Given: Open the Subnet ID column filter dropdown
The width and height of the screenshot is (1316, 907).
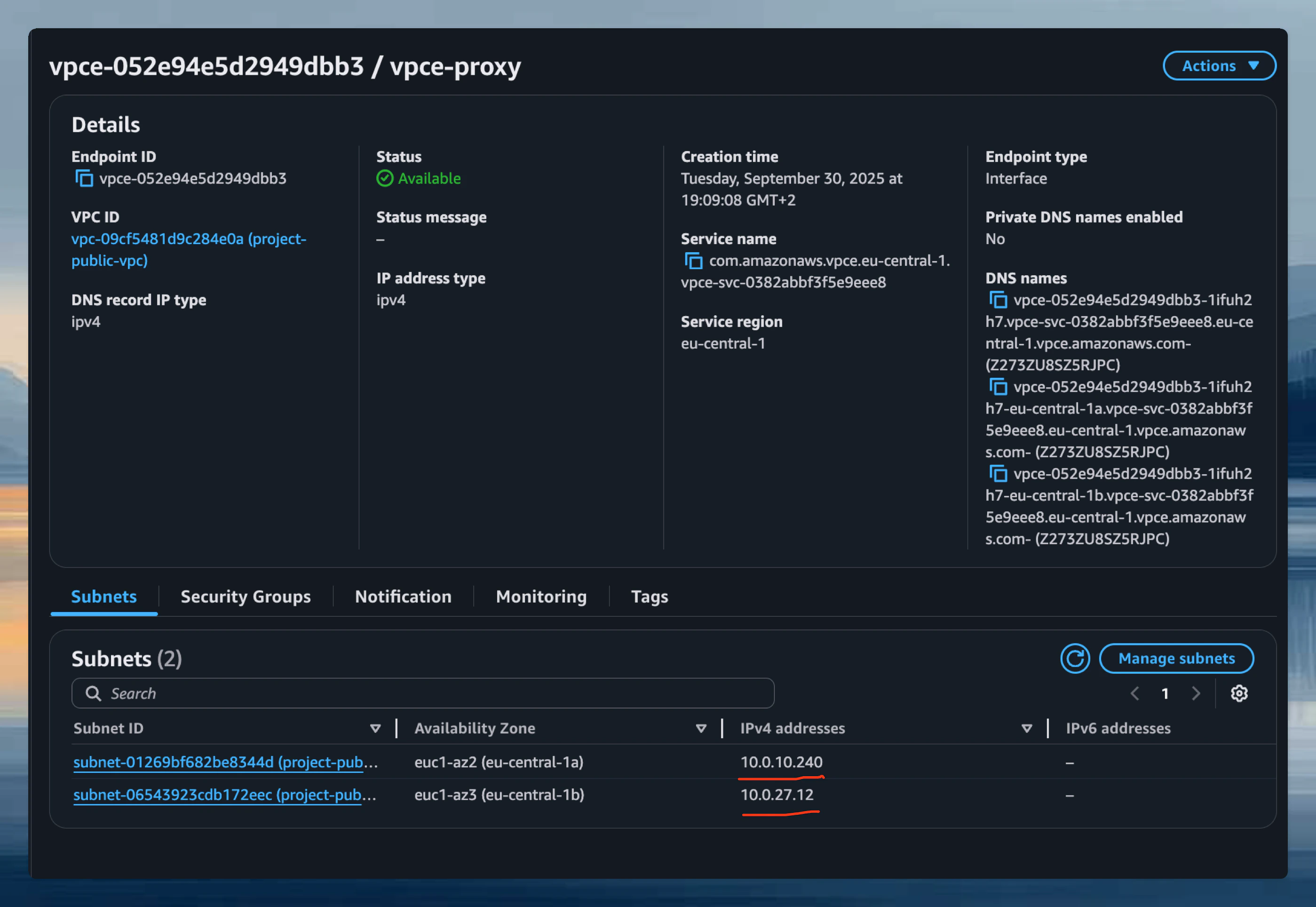Looking at the screenshot, I should point(376,728).
